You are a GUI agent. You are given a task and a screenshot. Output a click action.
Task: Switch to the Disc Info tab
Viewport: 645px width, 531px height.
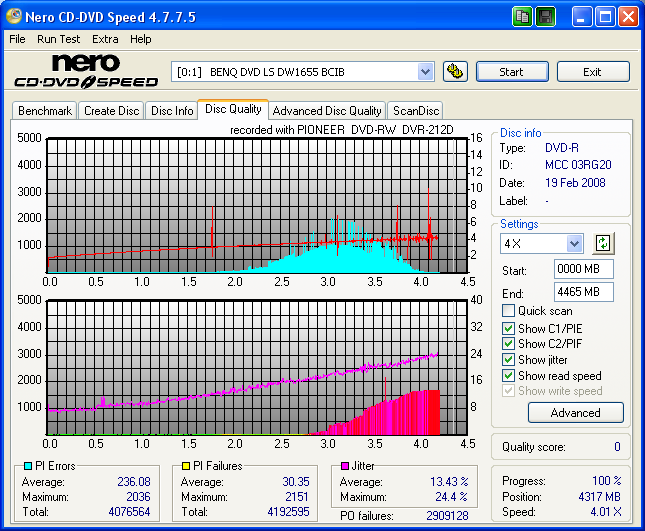(172, 111)
